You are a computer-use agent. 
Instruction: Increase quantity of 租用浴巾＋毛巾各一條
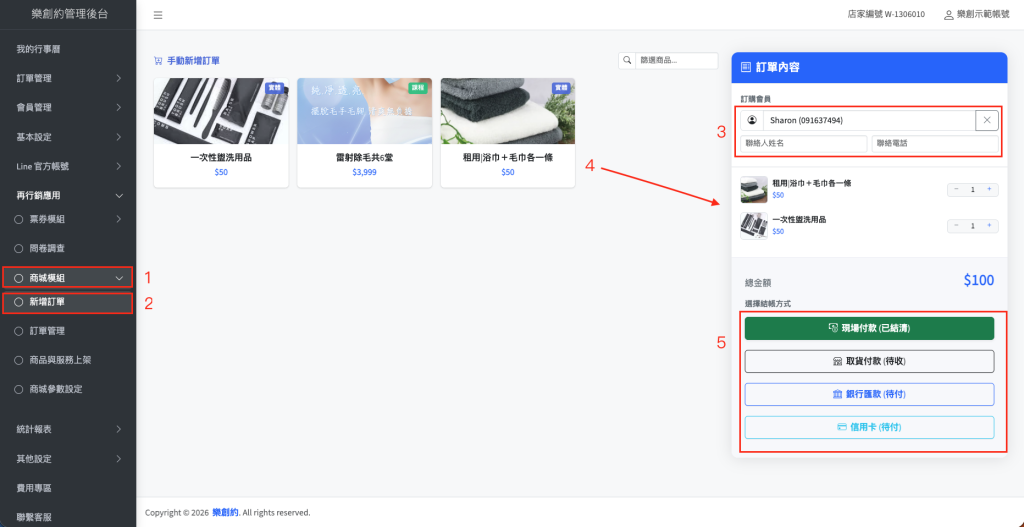(989, 189)
